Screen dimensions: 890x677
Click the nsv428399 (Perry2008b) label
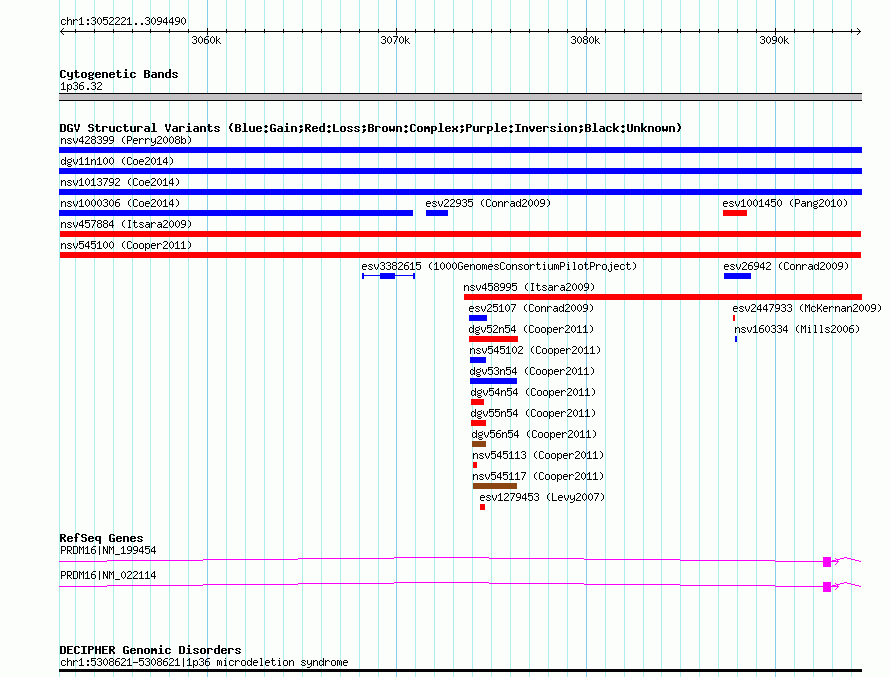[126, 140]
